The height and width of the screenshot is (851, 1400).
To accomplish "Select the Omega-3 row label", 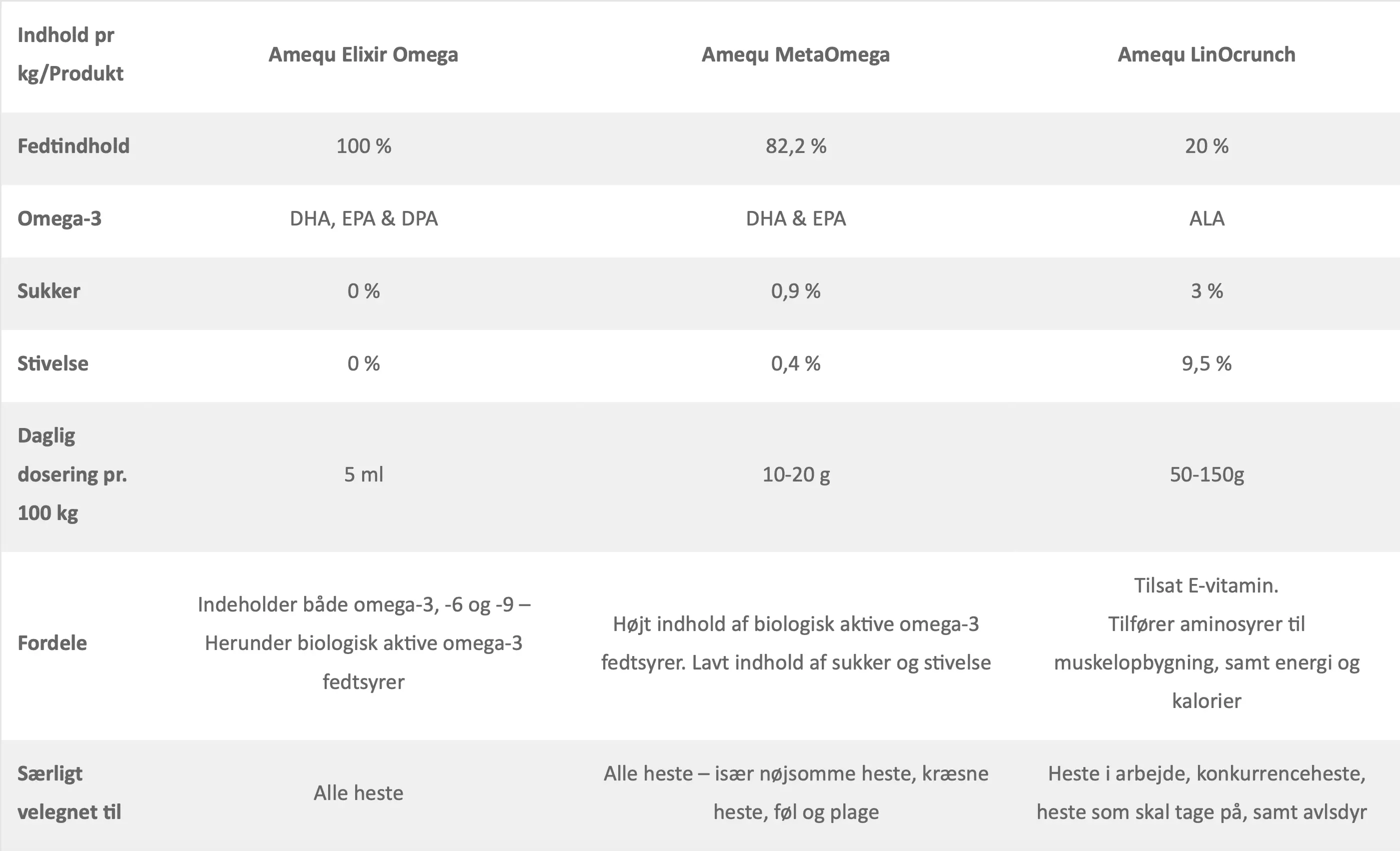I will pos(59,218).
